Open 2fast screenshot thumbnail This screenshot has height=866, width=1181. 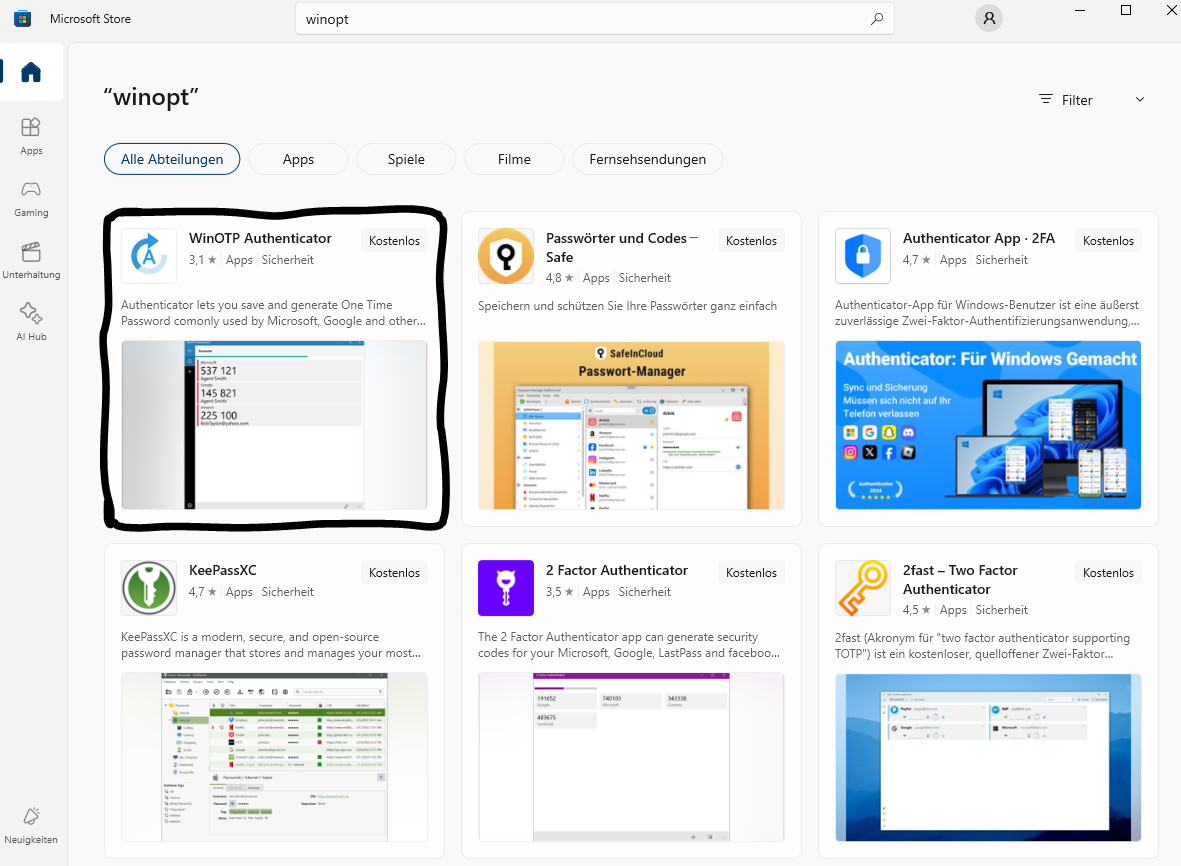click(988, 757)
